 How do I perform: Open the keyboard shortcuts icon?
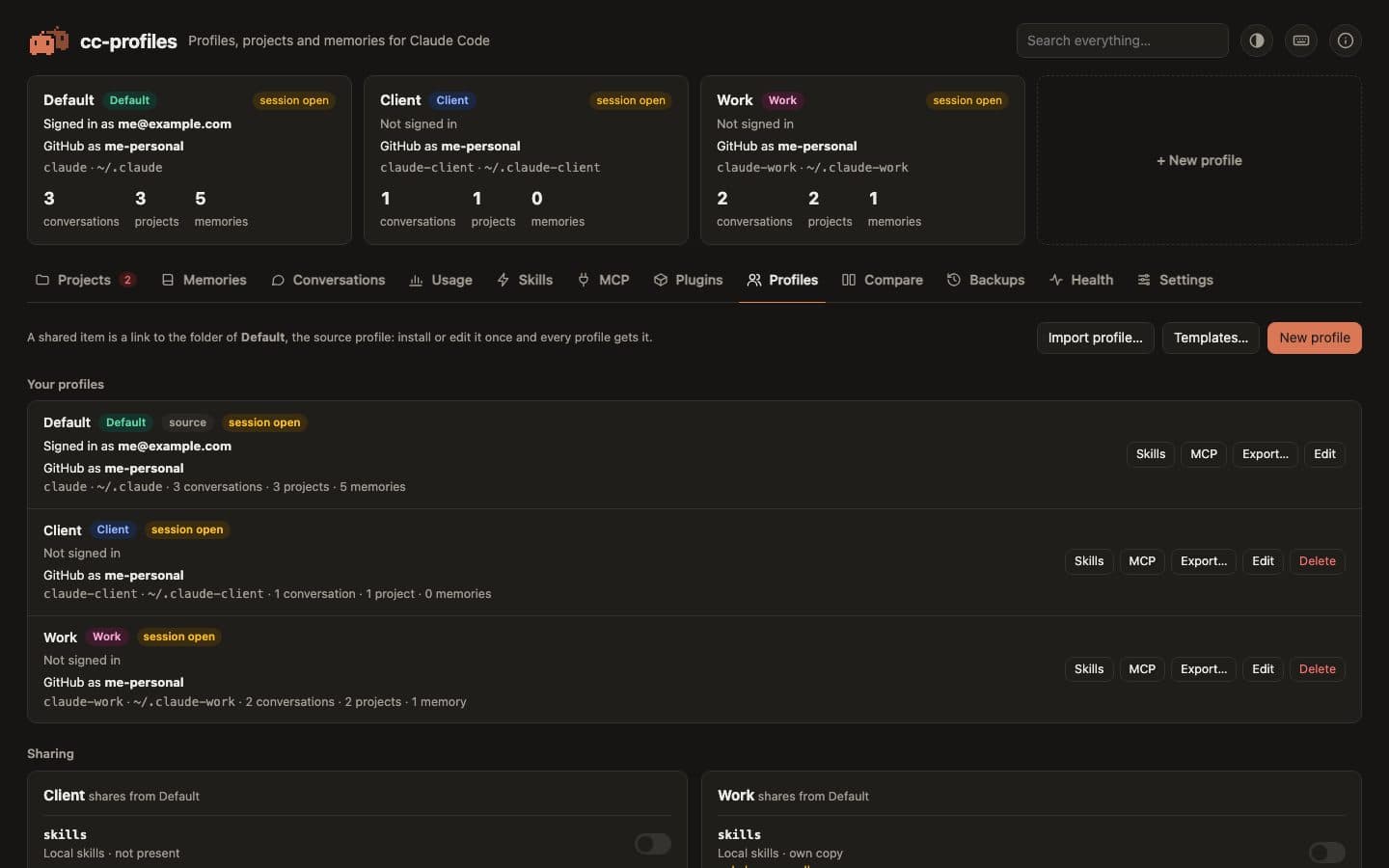[1301, 41]
